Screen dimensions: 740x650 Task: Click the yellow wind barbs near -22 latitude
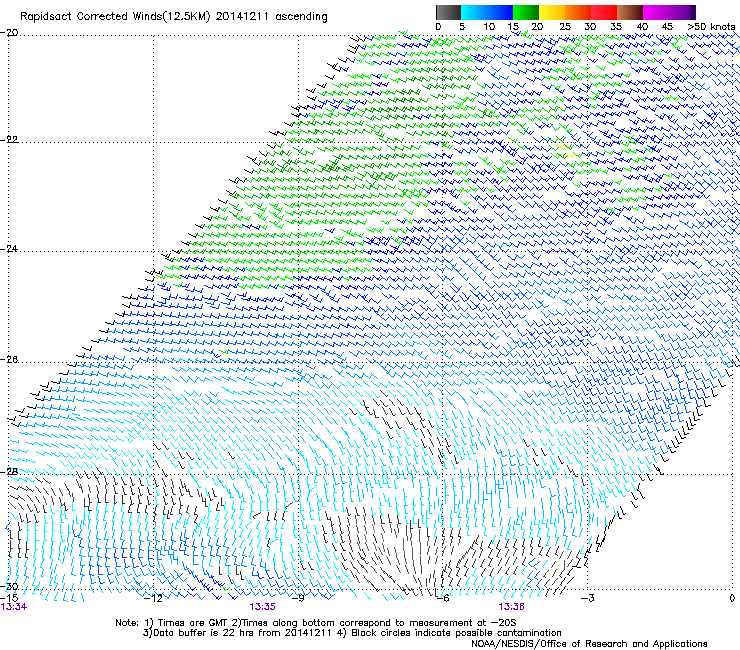pyautogui.click(x=566, y=151)
